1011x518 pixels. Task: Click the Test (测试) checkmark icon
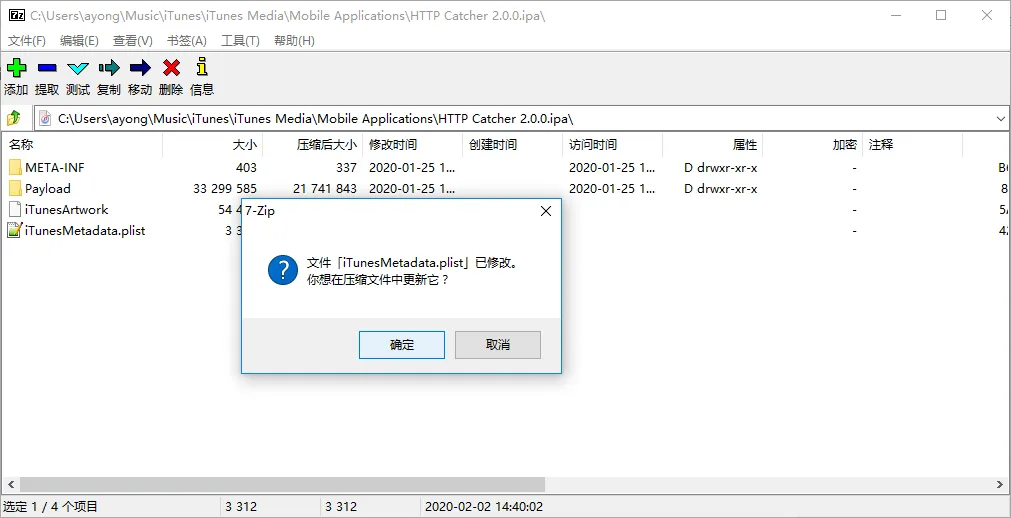(78, 68)
